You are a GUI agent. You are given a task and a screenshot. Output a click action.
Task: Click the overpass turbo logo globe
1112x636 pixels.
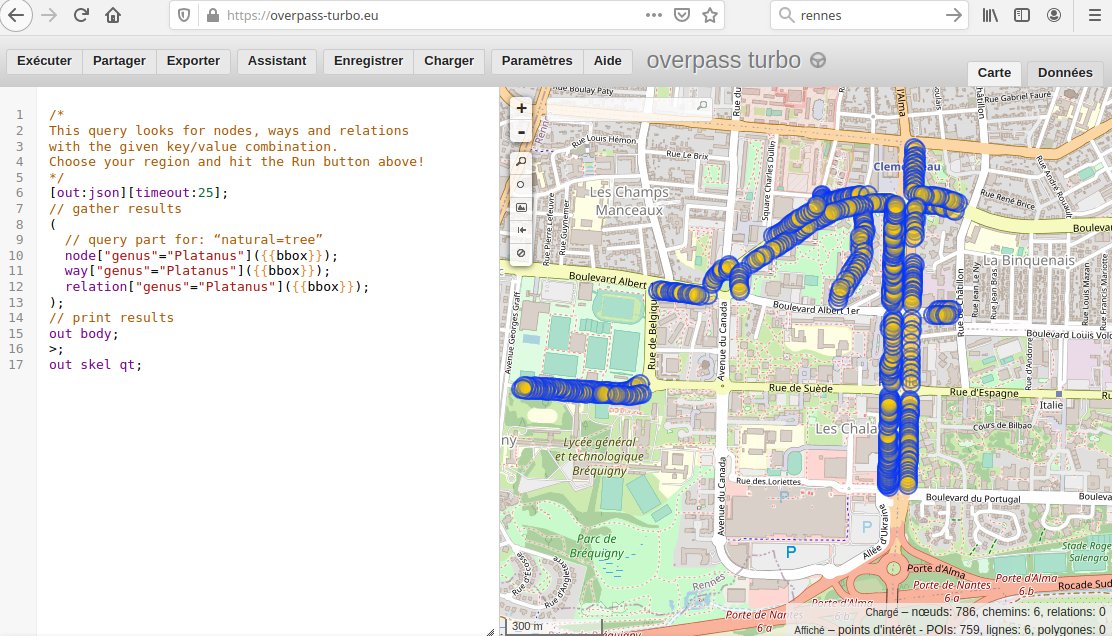coord(815,60)
